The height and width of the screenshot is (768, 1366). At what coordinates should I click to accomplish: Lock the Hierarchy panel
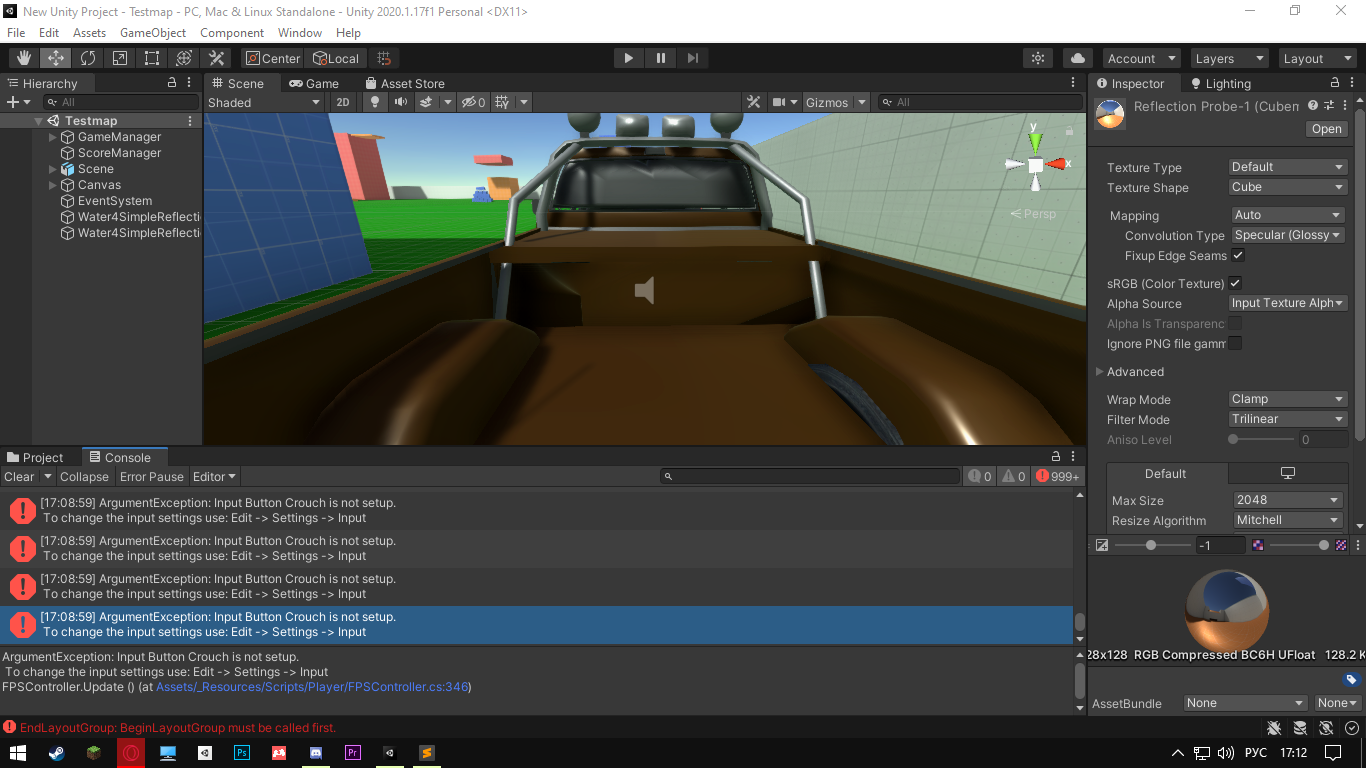point(172,83)
